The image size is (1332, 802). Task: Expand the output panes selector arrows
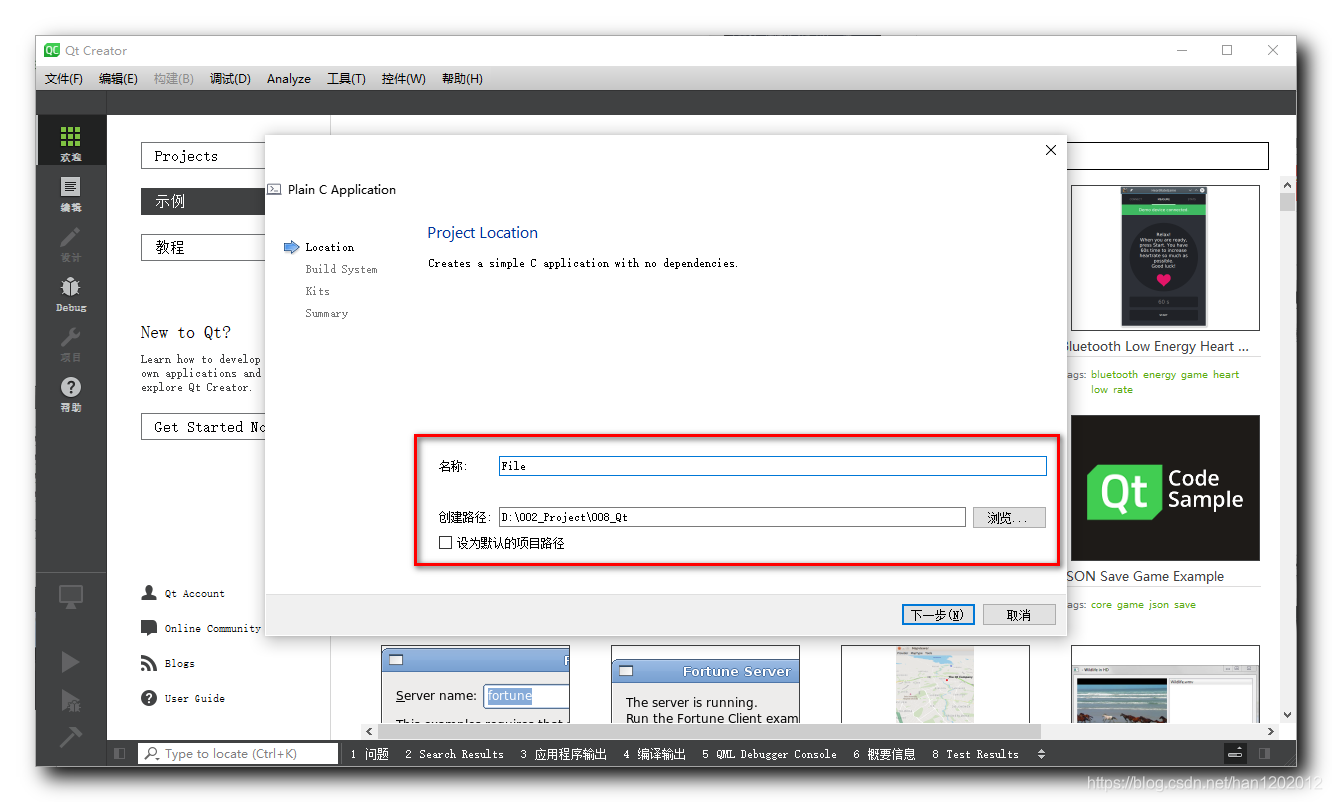(x=1042, y=754)
